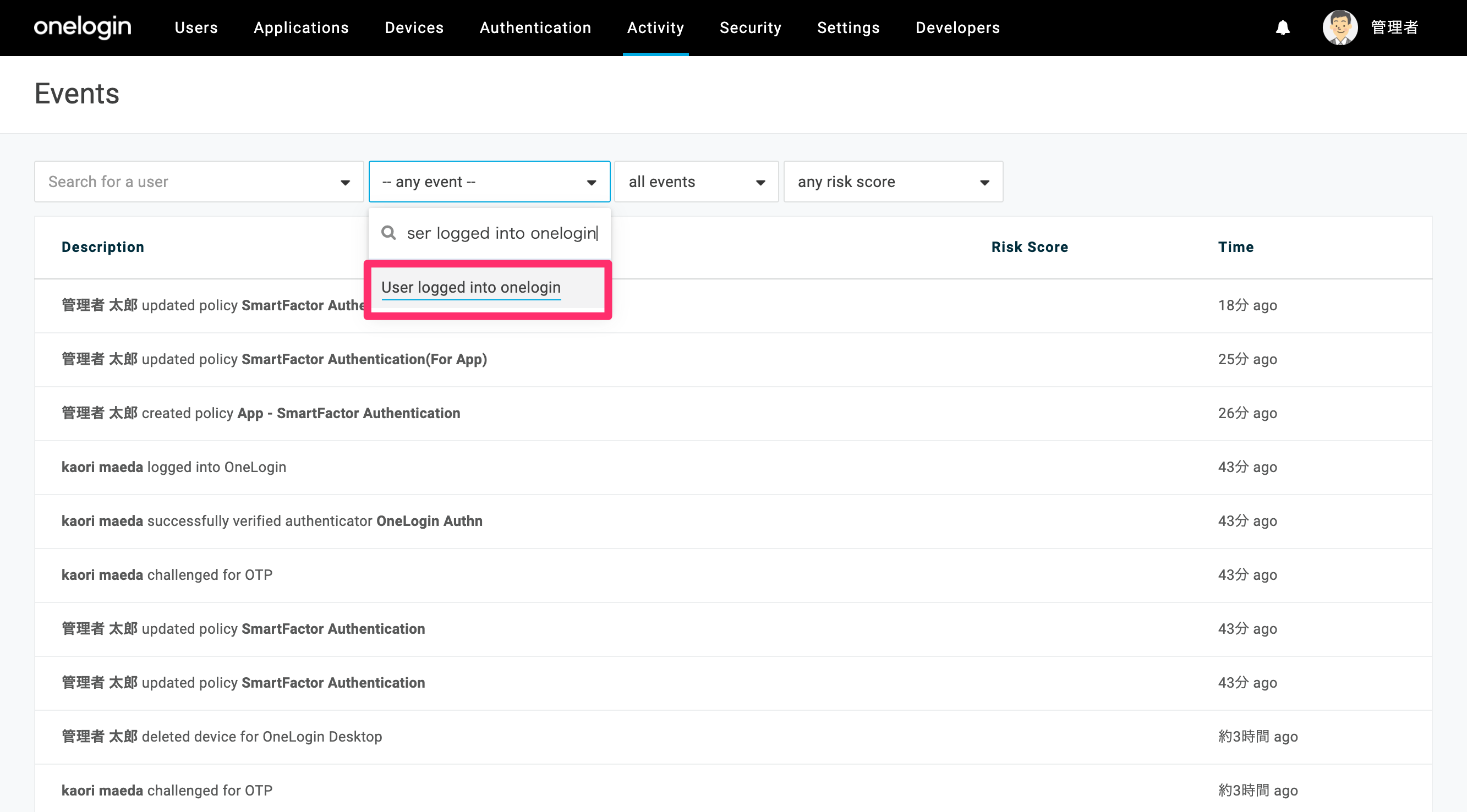
Task: Select 'User logged into onelogin' option
Action: (x=488, y=288)
